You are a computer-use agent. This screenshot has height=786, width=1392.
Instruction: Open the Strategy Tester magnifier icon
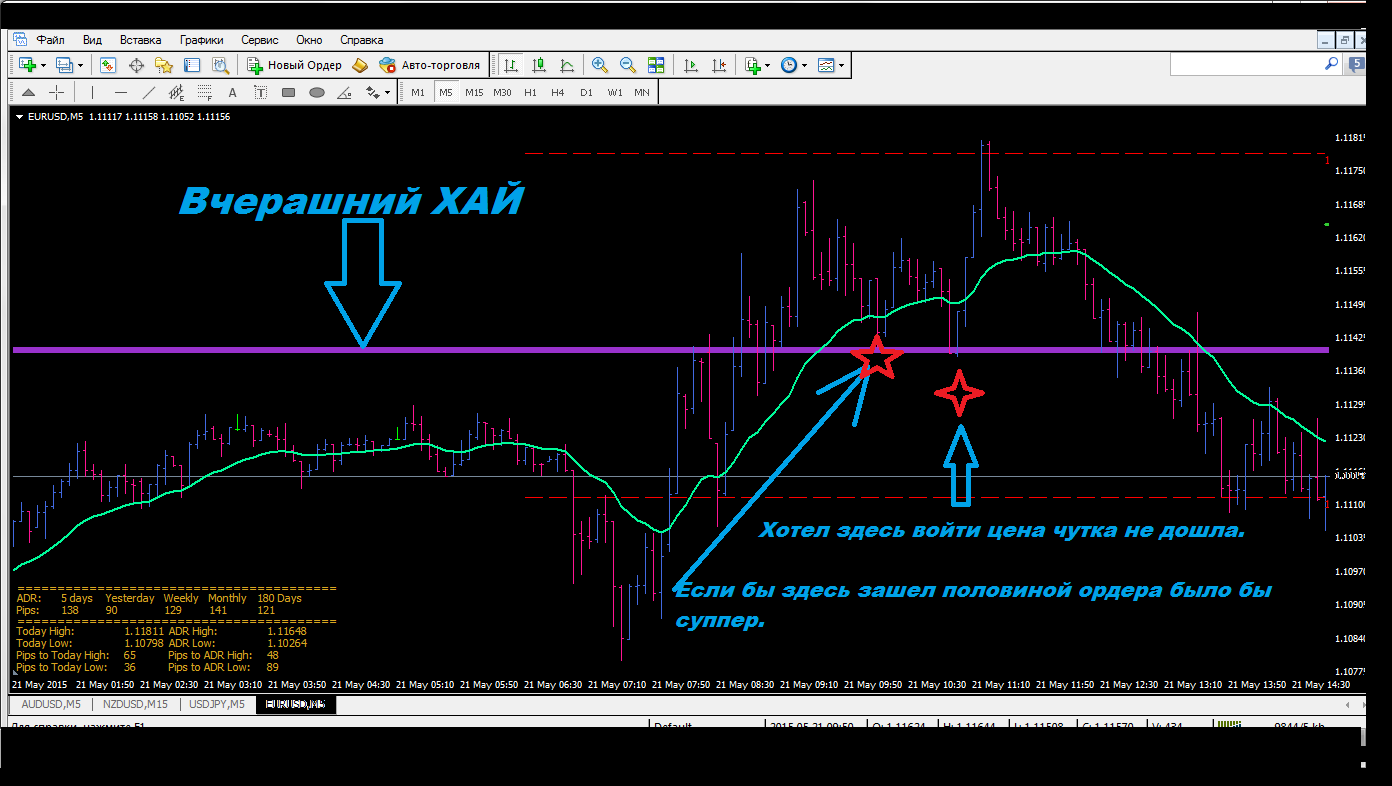pos(220,65)
